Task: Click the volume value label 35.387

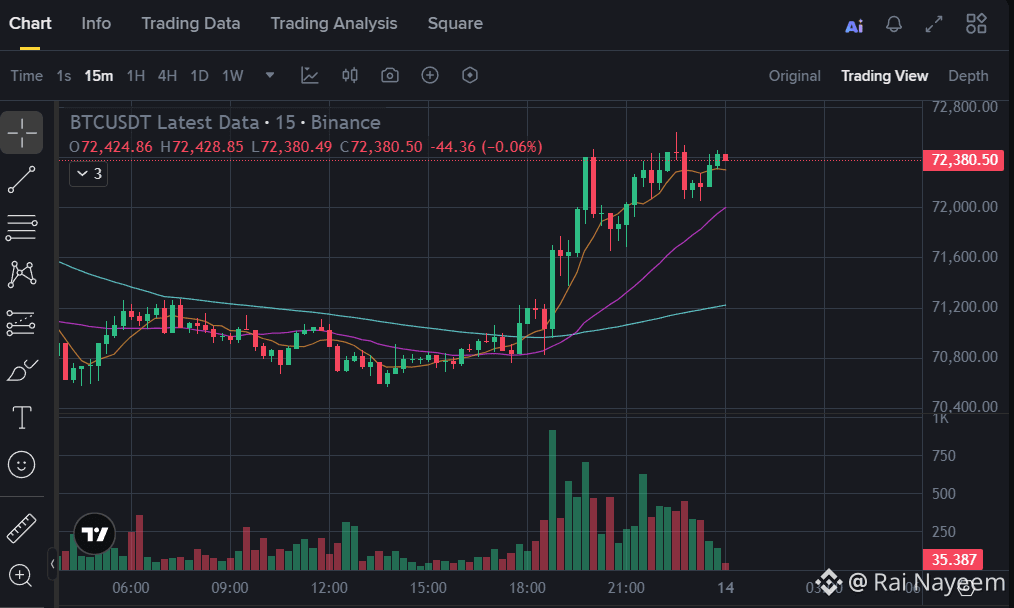Action: 953,559
